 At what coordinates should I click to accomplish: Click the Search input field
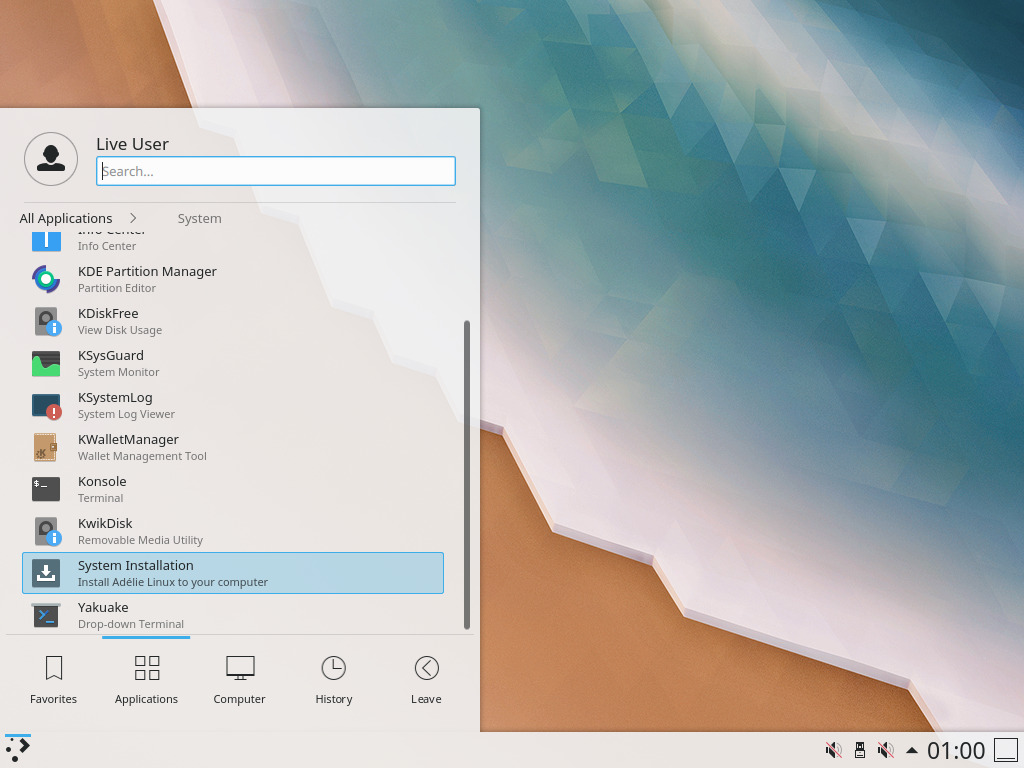(x=275, y=170)
